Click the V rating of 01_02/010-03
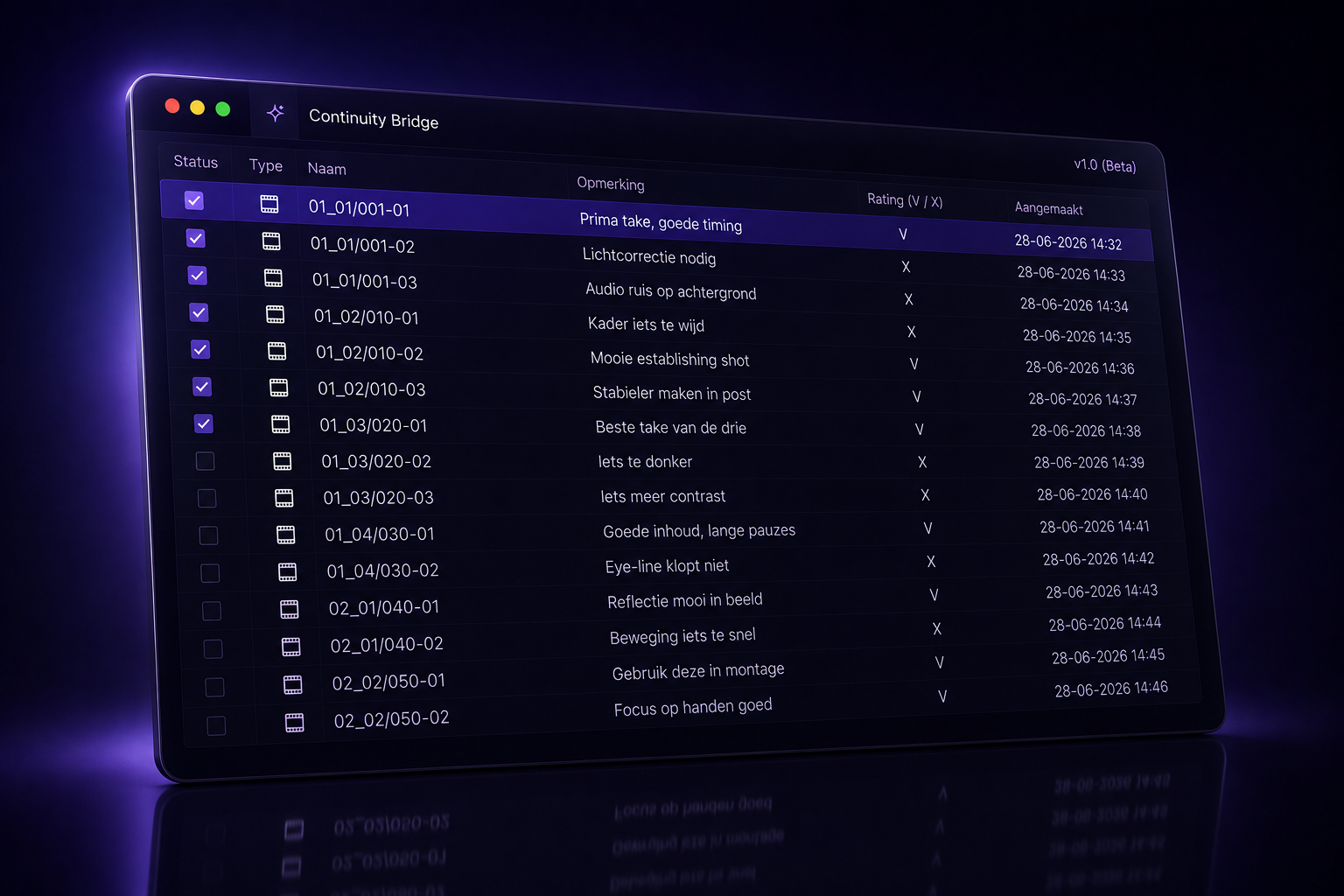Screen dimensions: 1344x896 917,396
